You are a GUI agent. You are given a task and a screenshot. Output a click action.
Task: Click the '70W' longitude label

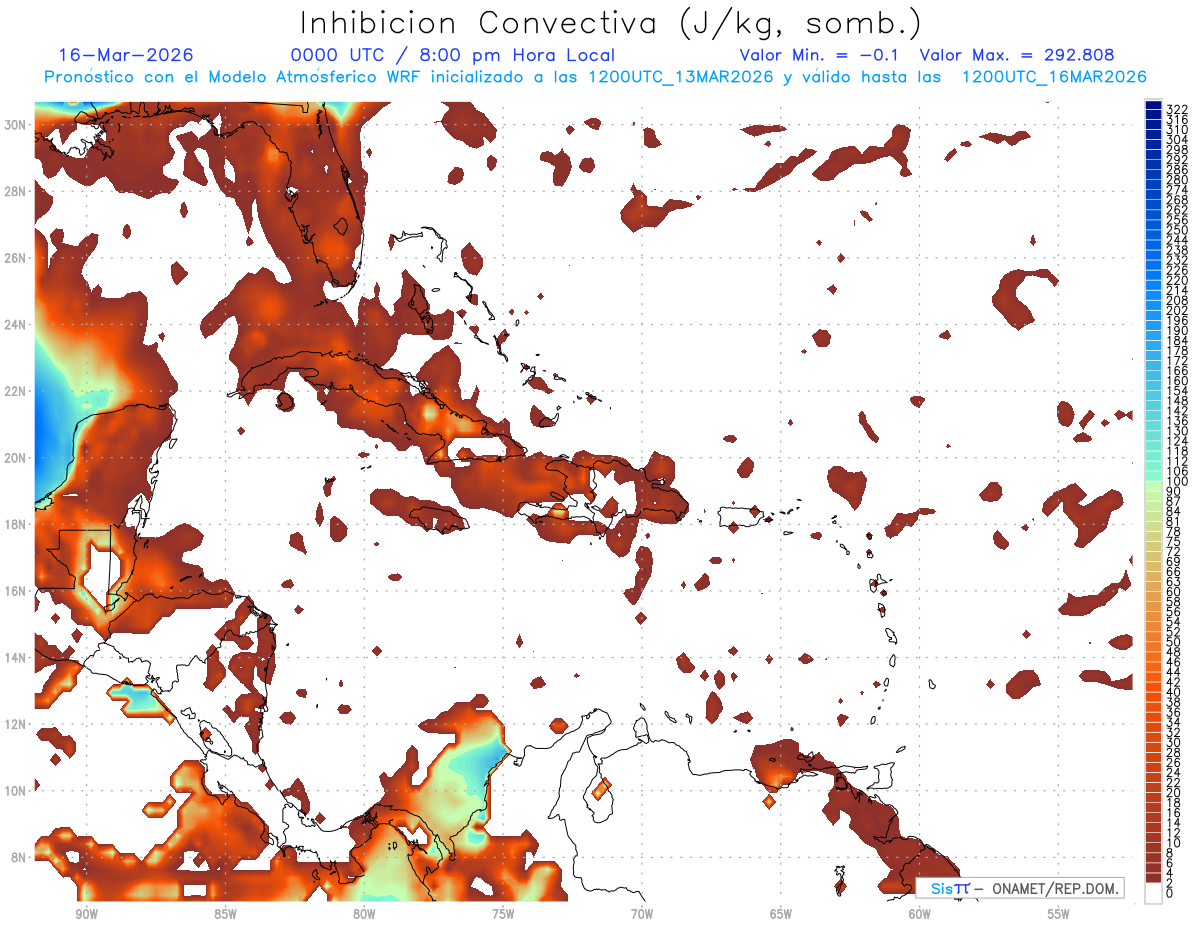click(x=642, y=914)
